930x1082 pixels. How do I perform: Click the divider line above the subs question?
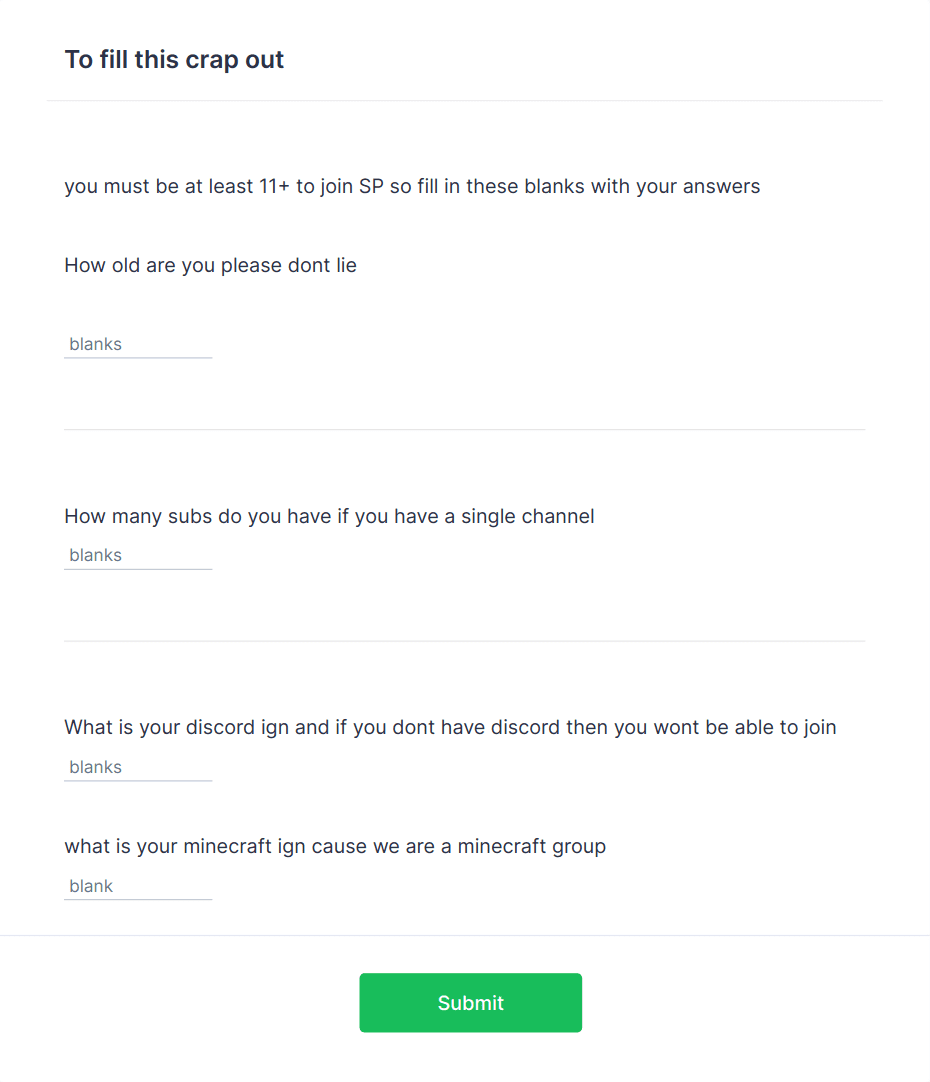464,430
